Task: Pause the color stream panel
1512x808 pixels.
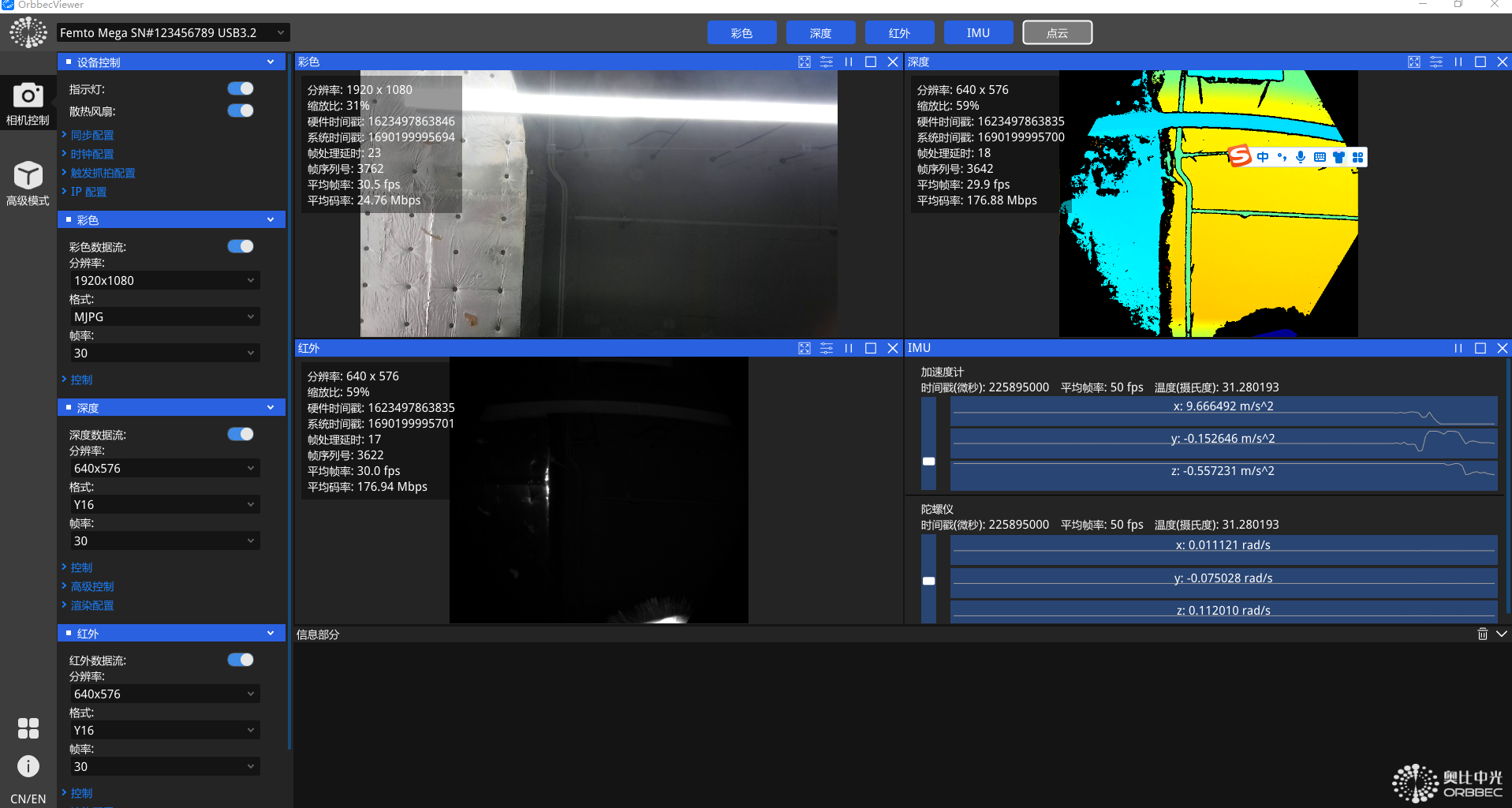Action: 849,62
